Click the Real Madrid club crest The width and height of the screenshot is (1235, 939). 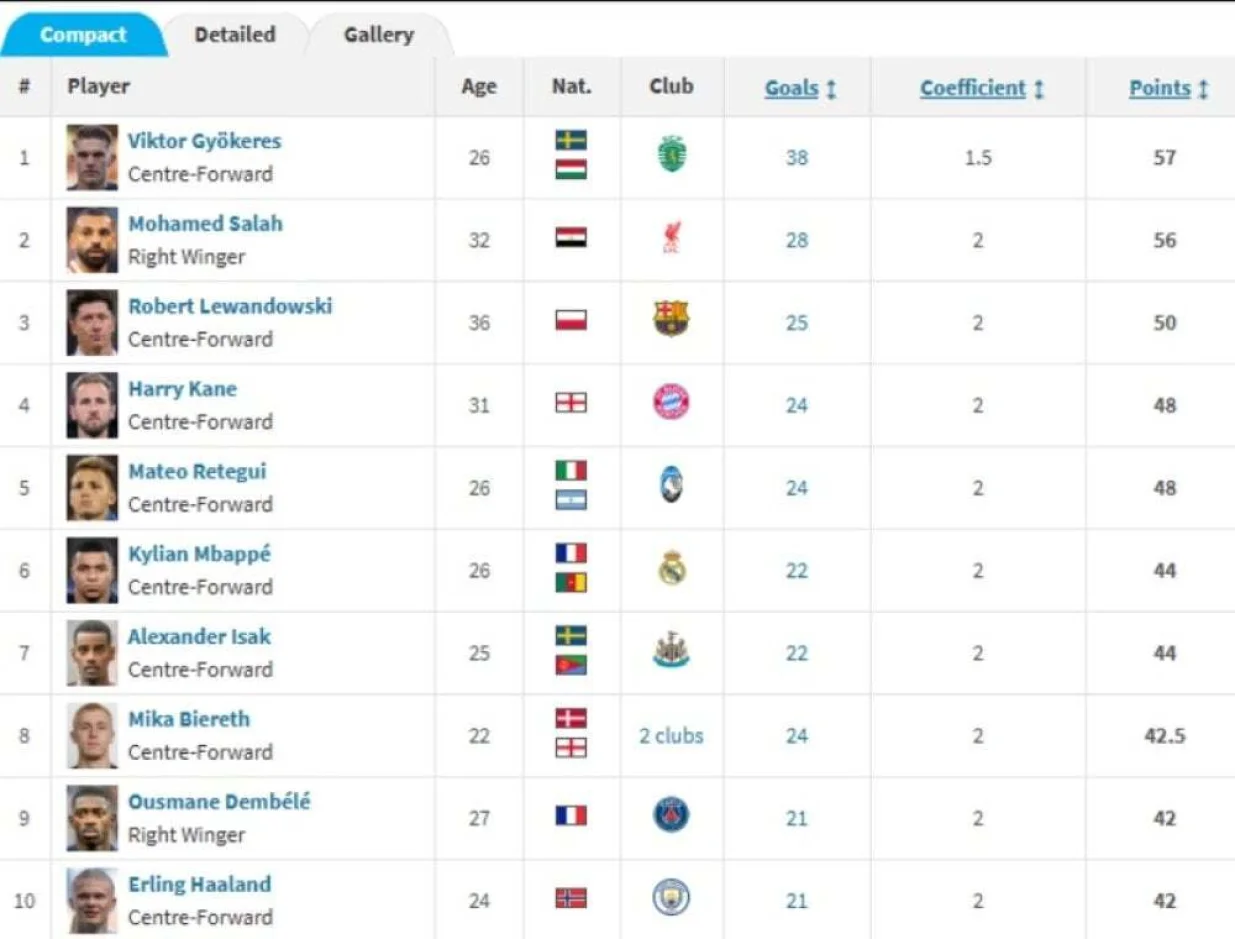click(671, 568)
